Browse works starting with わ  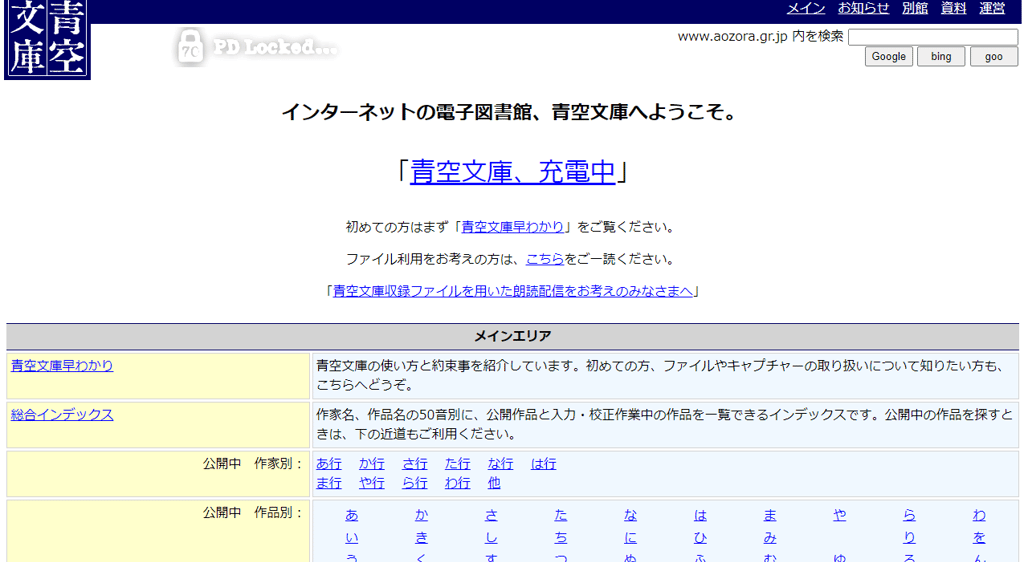click(x=979, y=515)
